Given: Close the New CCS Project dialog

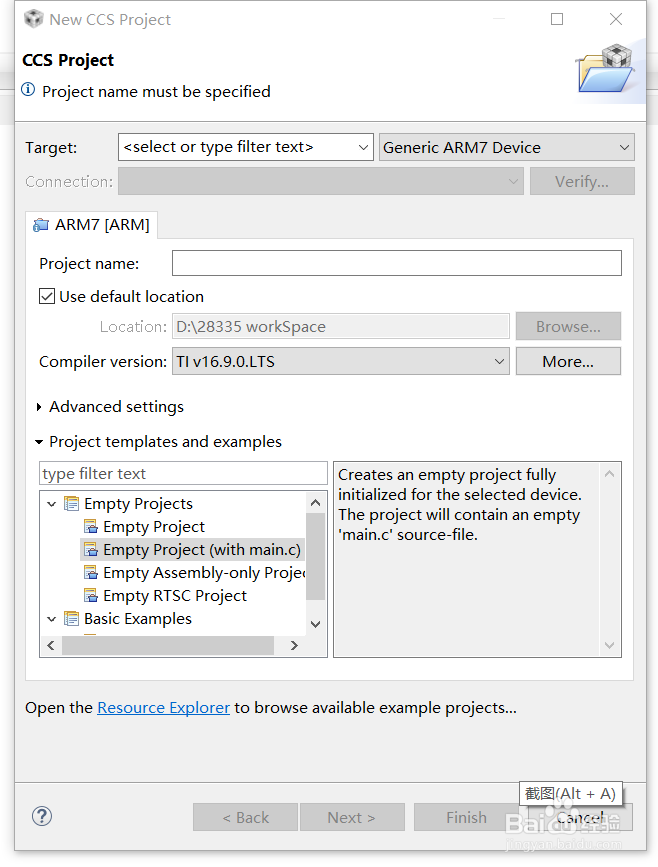Looking at the screenshot, I should coord(616,19).
